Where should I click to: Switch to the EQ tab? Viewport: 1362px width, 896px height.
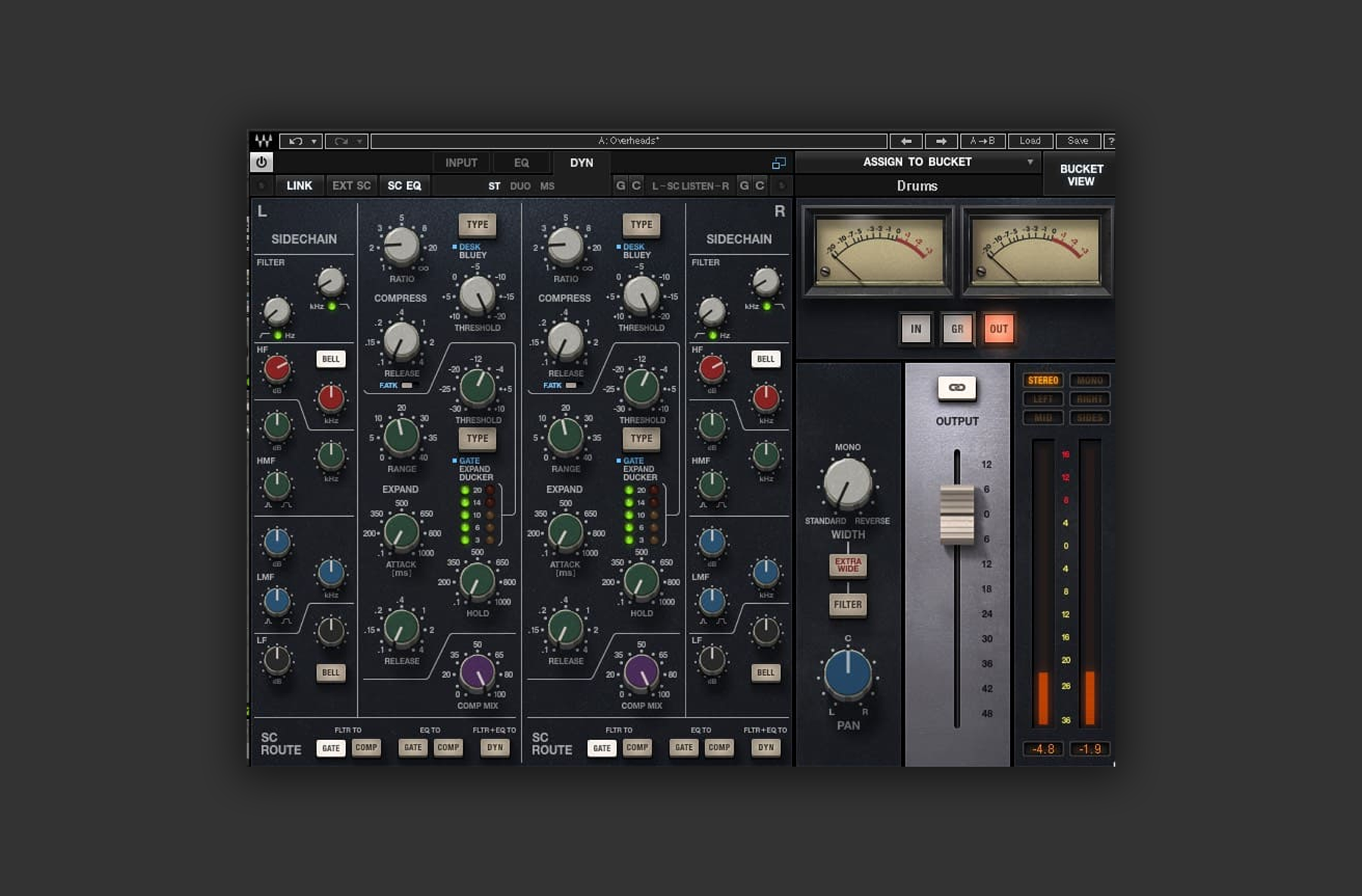coord(521,163)
